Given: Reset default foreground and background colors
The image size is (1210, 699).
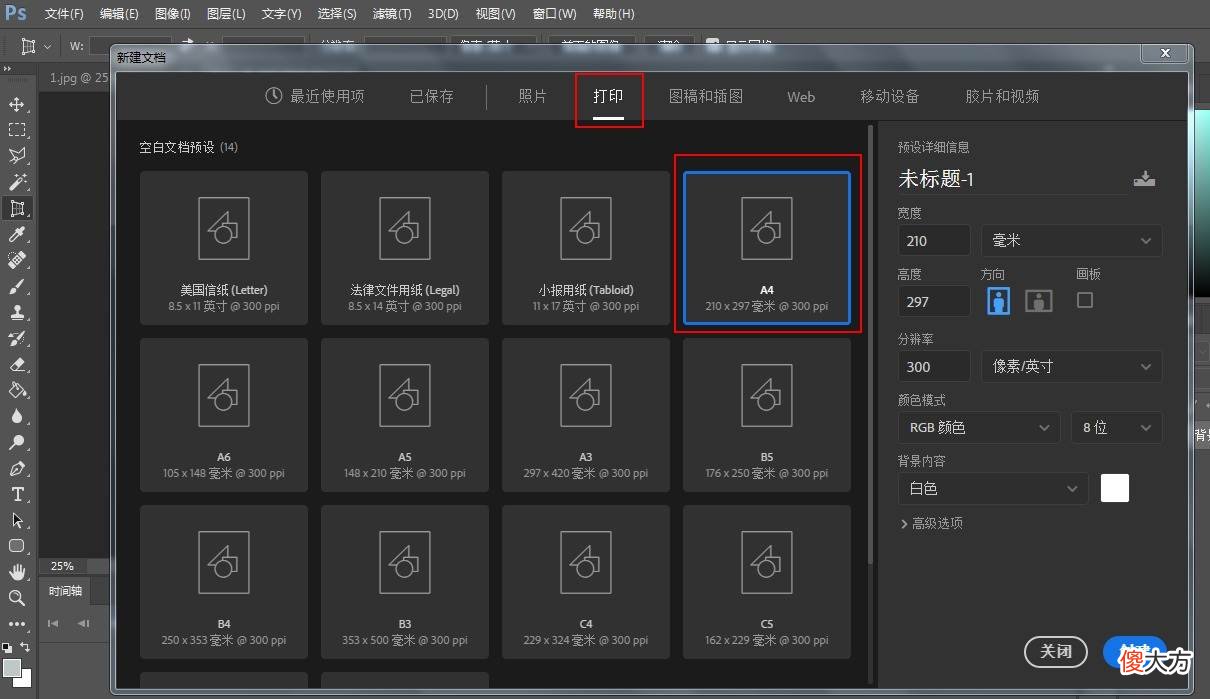Looking at the screenshot, I should 7,647.
